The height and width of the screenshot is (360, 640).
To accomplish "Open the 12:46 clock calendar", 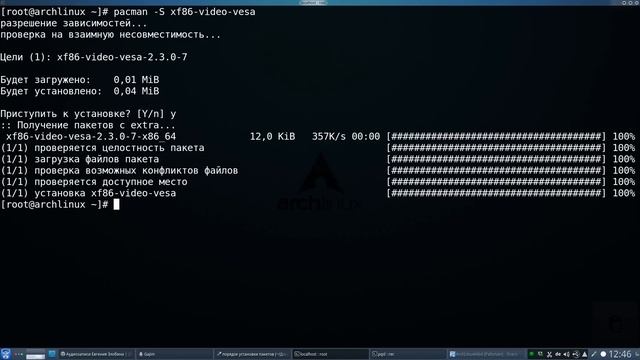I will (x=620, y=354).
